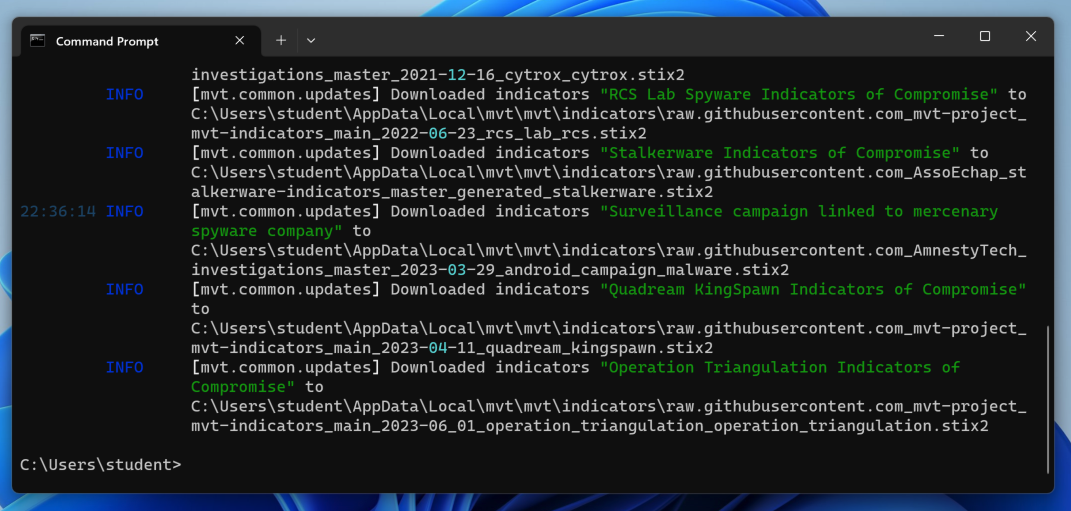Click the alkerware-indicators_master_generated_stalkerware.stix2 filename
The image size is (1071, 511).
click(452, 192)
